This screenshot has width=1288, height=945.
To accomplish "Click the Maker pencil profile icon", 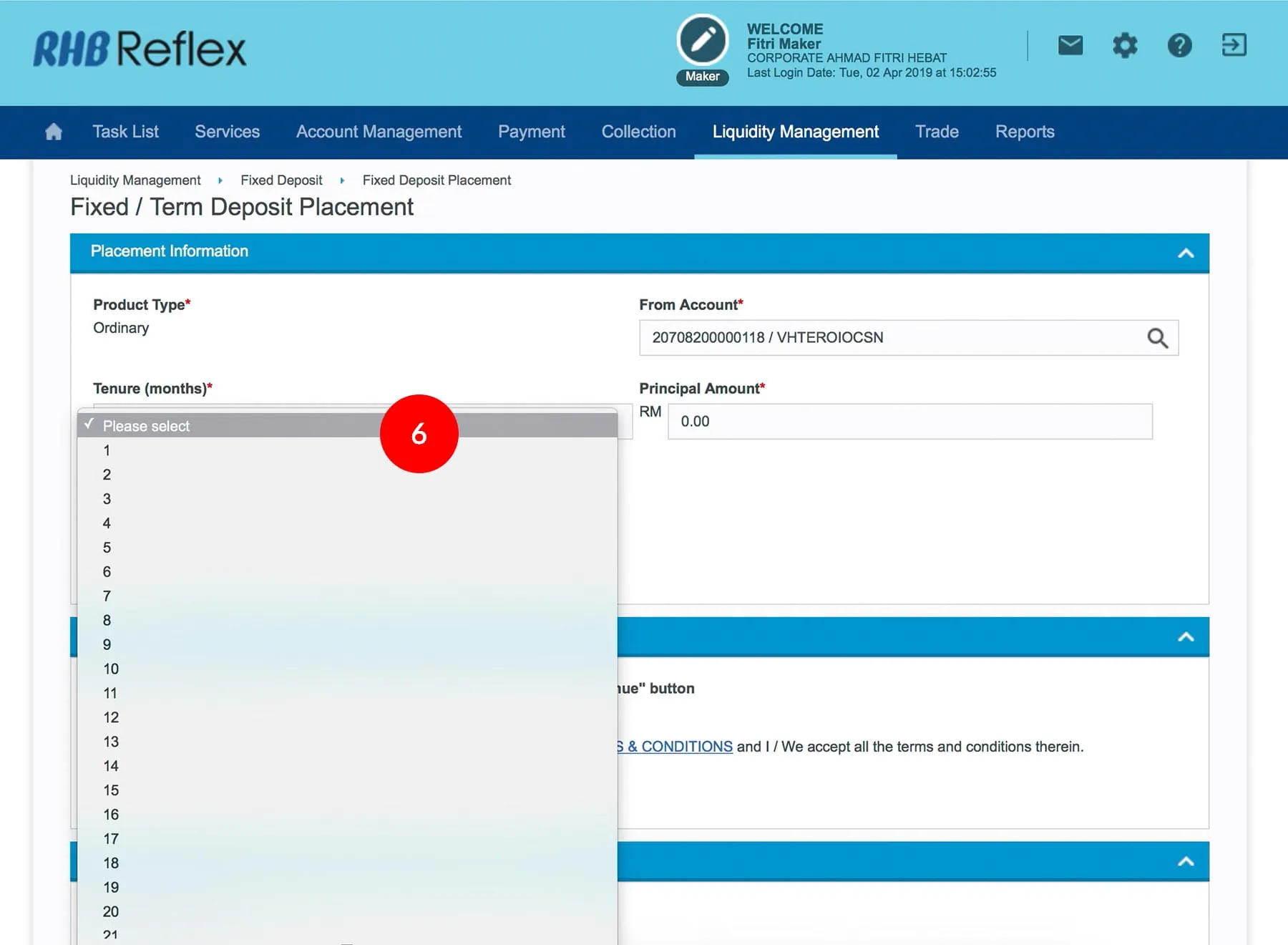I will click(702, 41).
